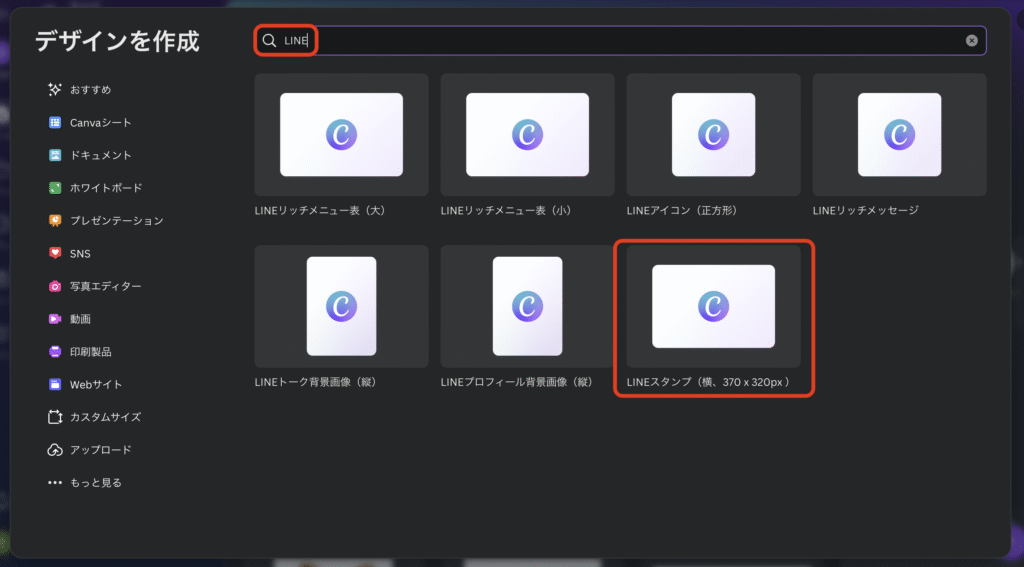Open LINEスタンプ thumbnail card
Image resolution: width=1024 pixels, height=567 pixels.
pyautogui.click(x=713, y=306)
